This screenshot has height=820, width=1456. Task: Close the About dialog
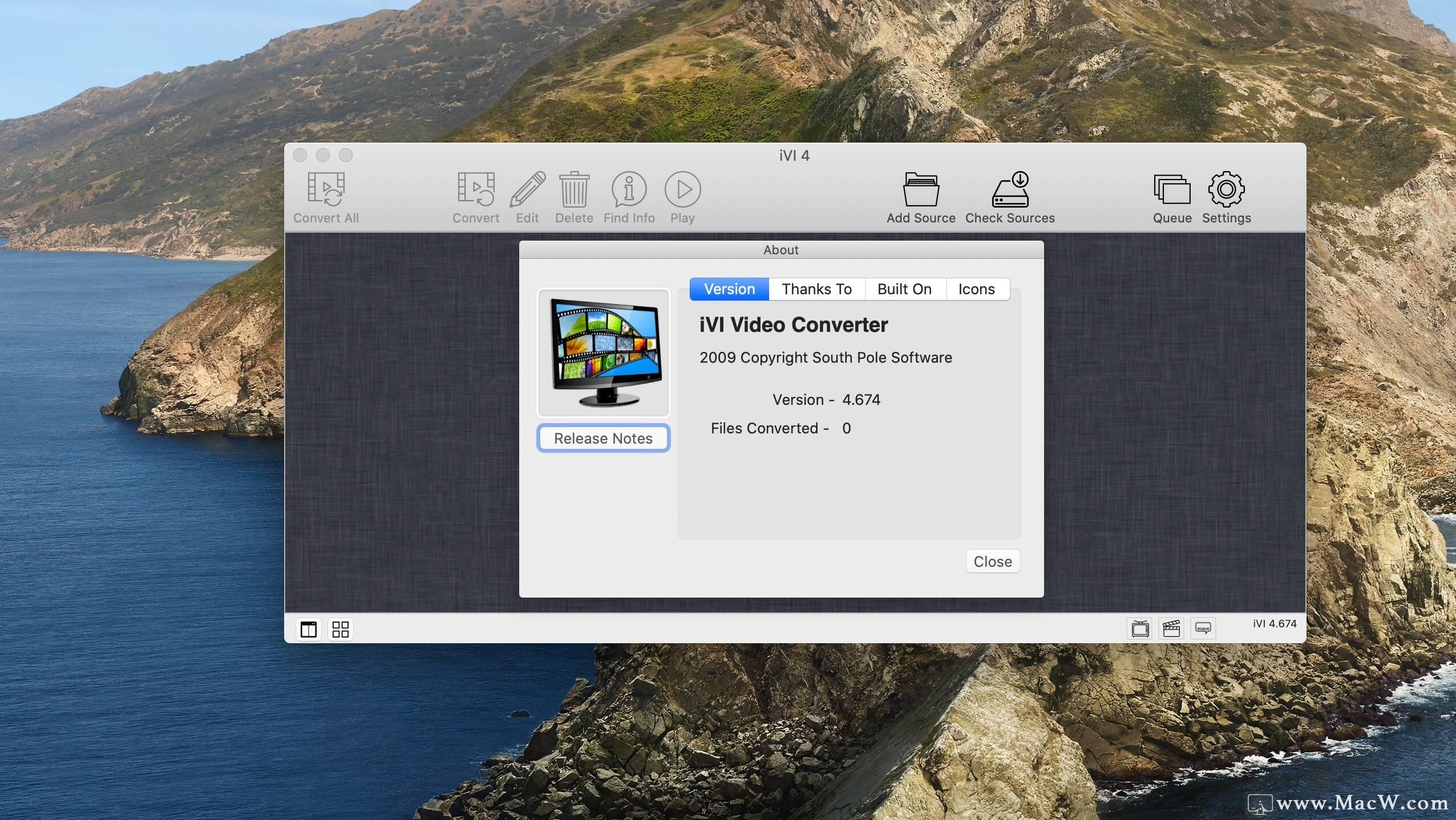(x=993, y=562)
